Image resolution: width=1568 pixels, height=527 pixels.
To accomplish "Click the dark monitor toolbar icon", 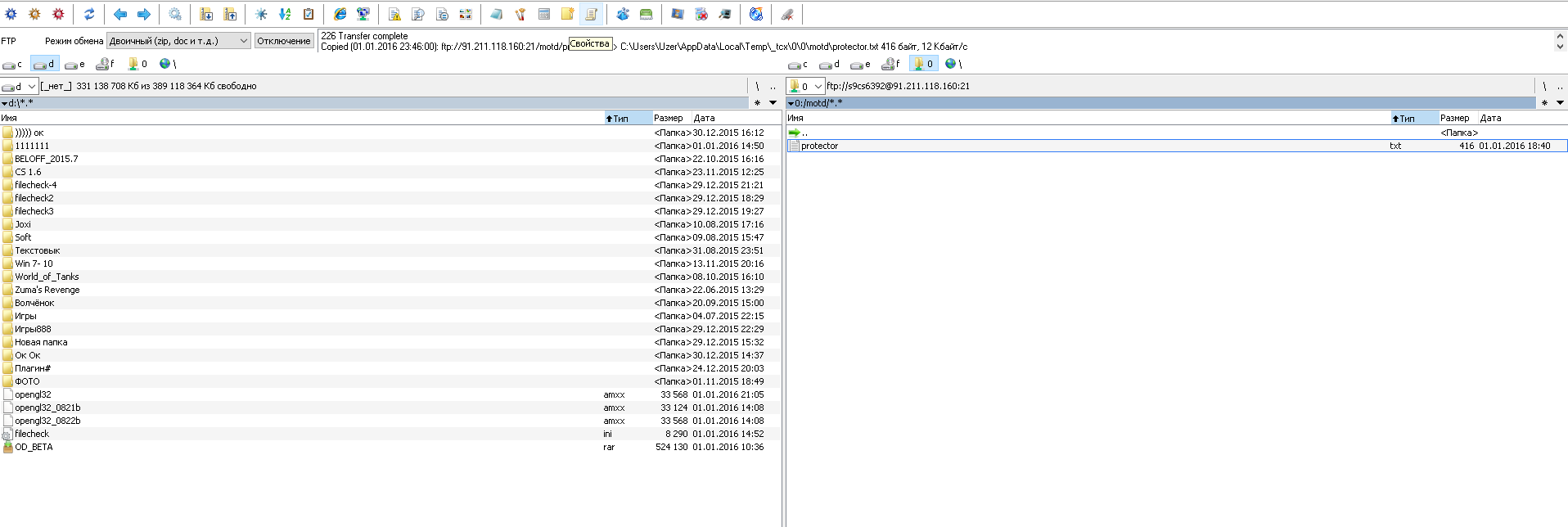I will pos(725,14).
